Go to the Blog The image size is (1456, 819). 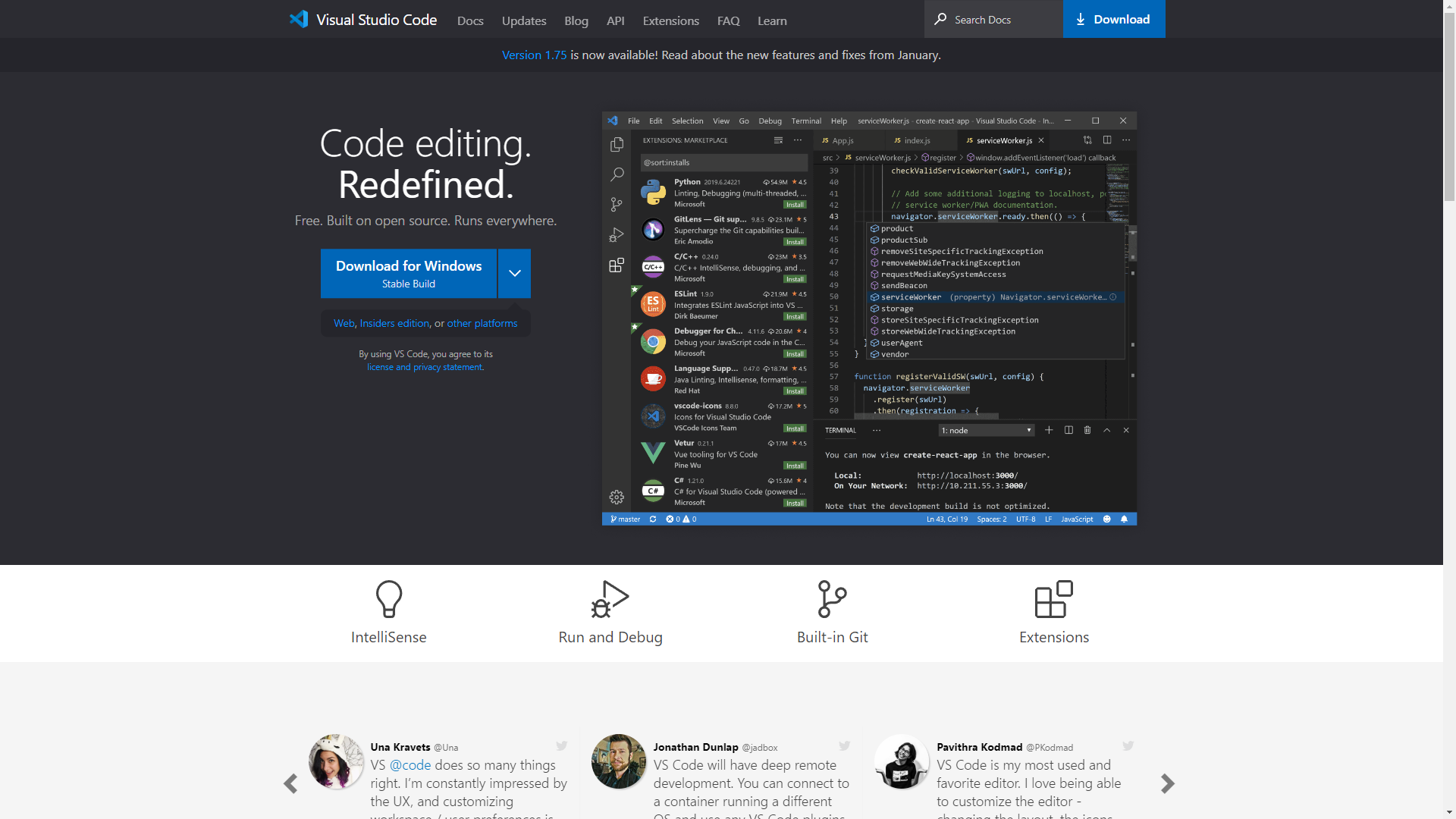[x=576, y=20]
